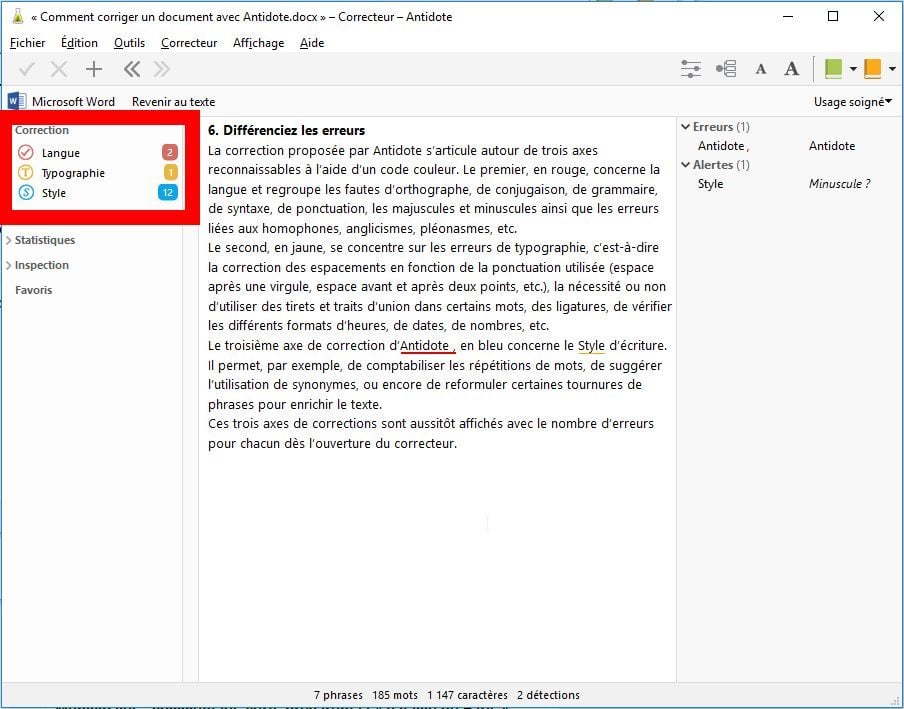The height and width of the screenshot is (709, 904).
Task: Click the underlined word 'Style' in the text
Action: pos(591,346)
